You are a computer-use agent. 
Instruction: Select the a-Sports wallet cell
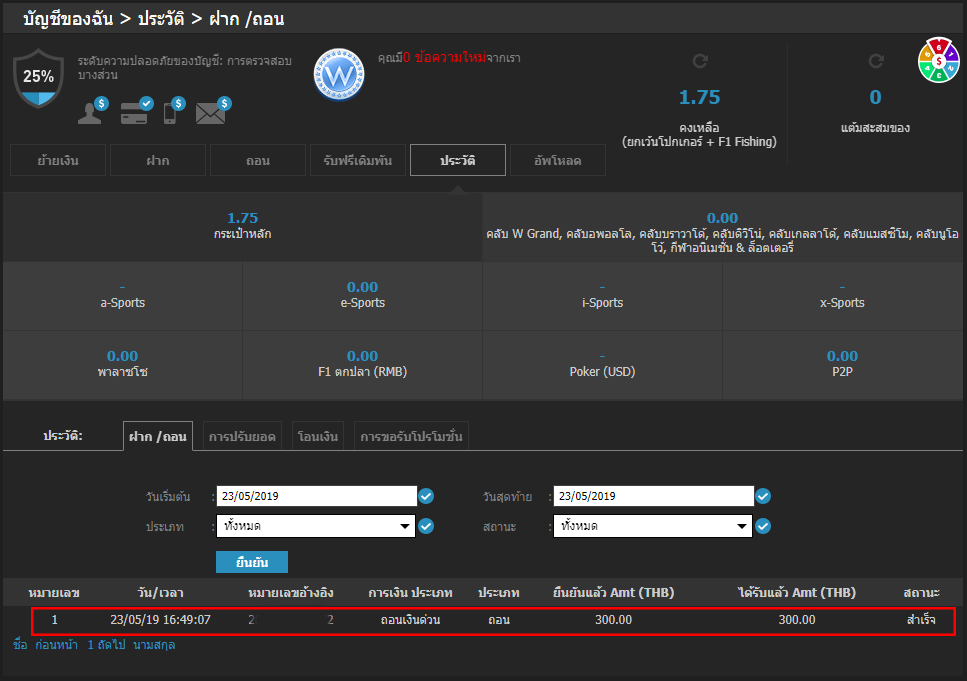[x=123, y=295]
